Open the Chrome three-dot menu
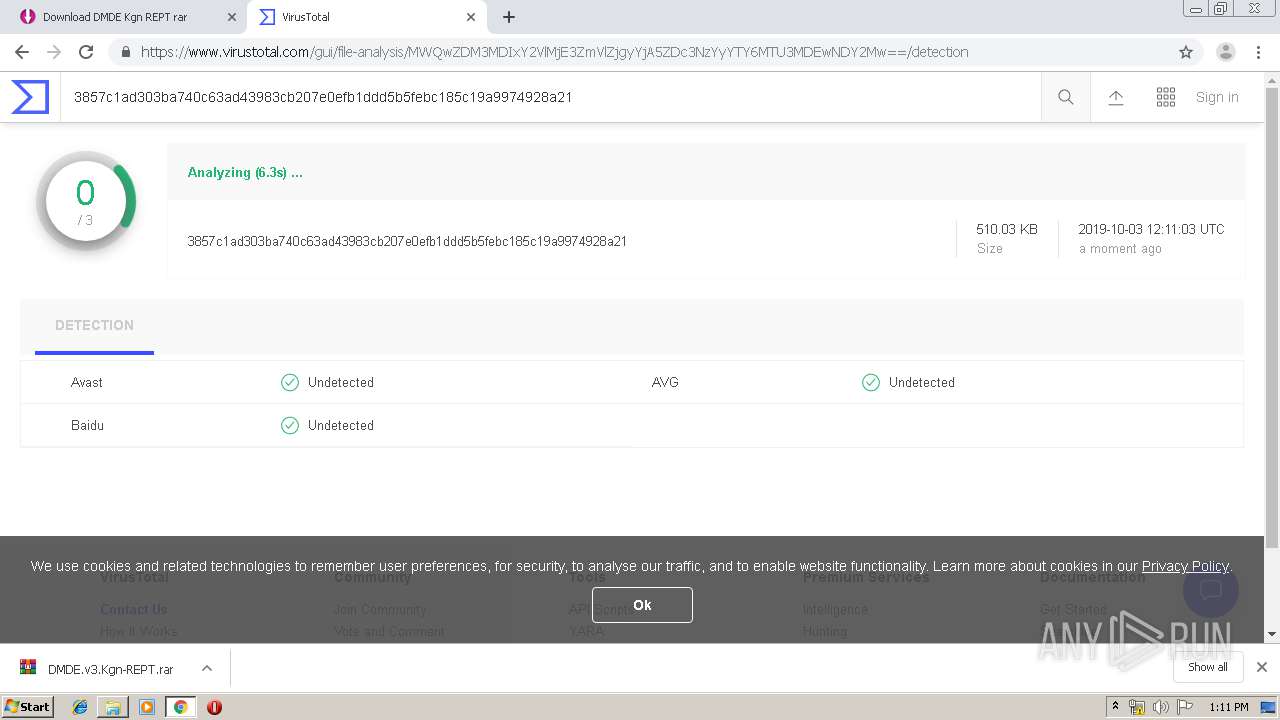The image size is (1280, 720). click(1259, 52)
